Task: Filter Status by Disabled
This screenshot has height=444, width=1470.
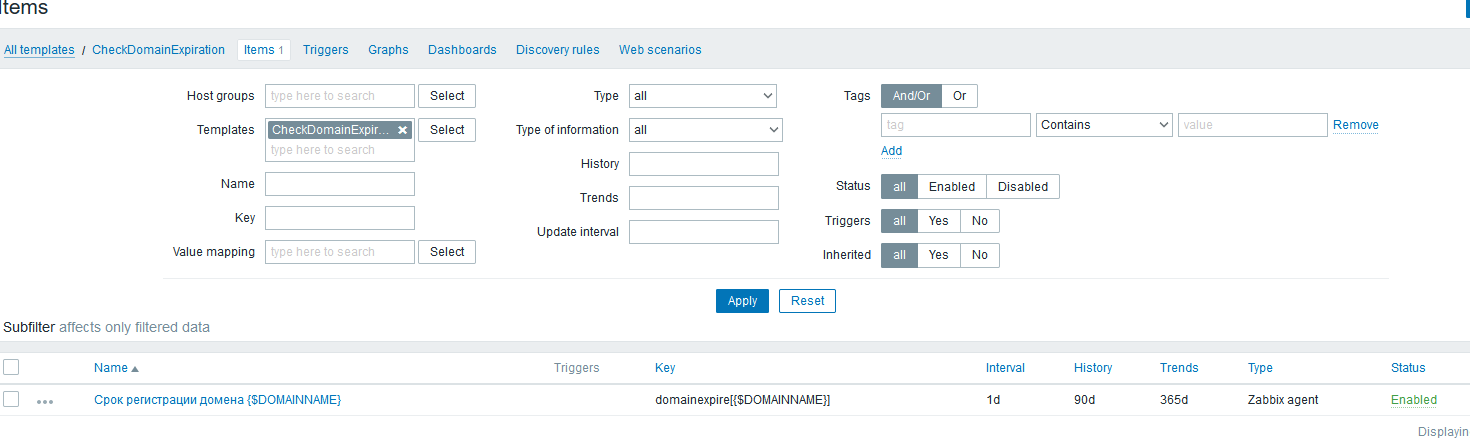Action: (x=1023, y=187)
